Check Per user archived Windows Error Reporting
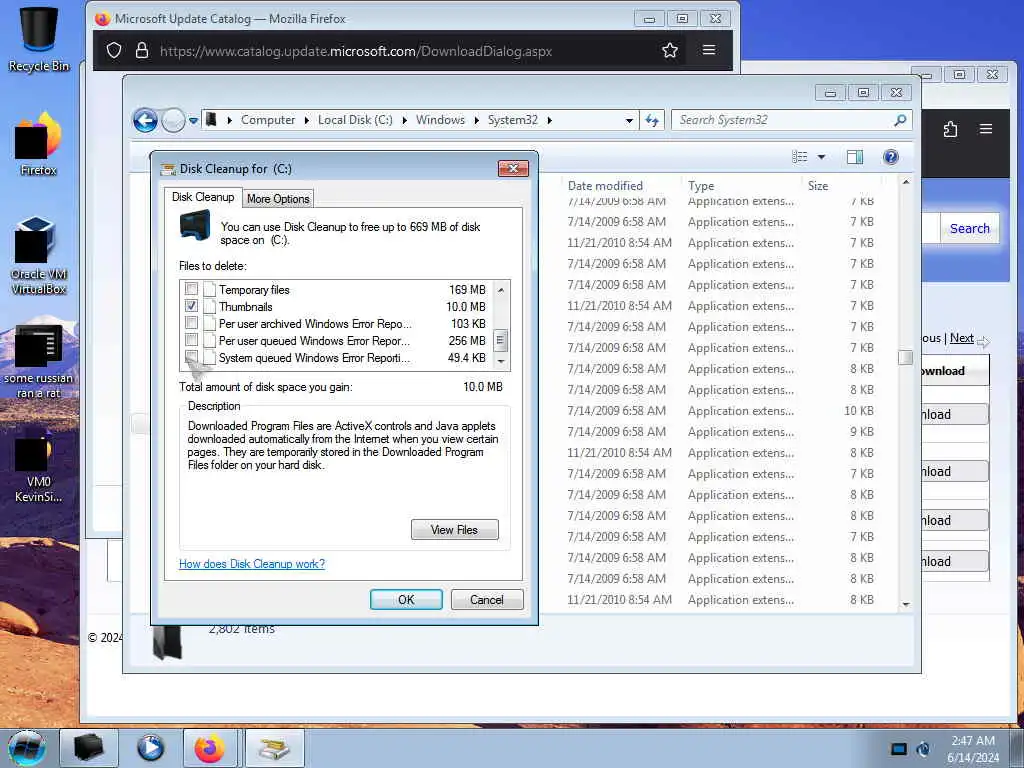Image resolution: width=1024 pixels, height=768 pixels. click(191, 323)
